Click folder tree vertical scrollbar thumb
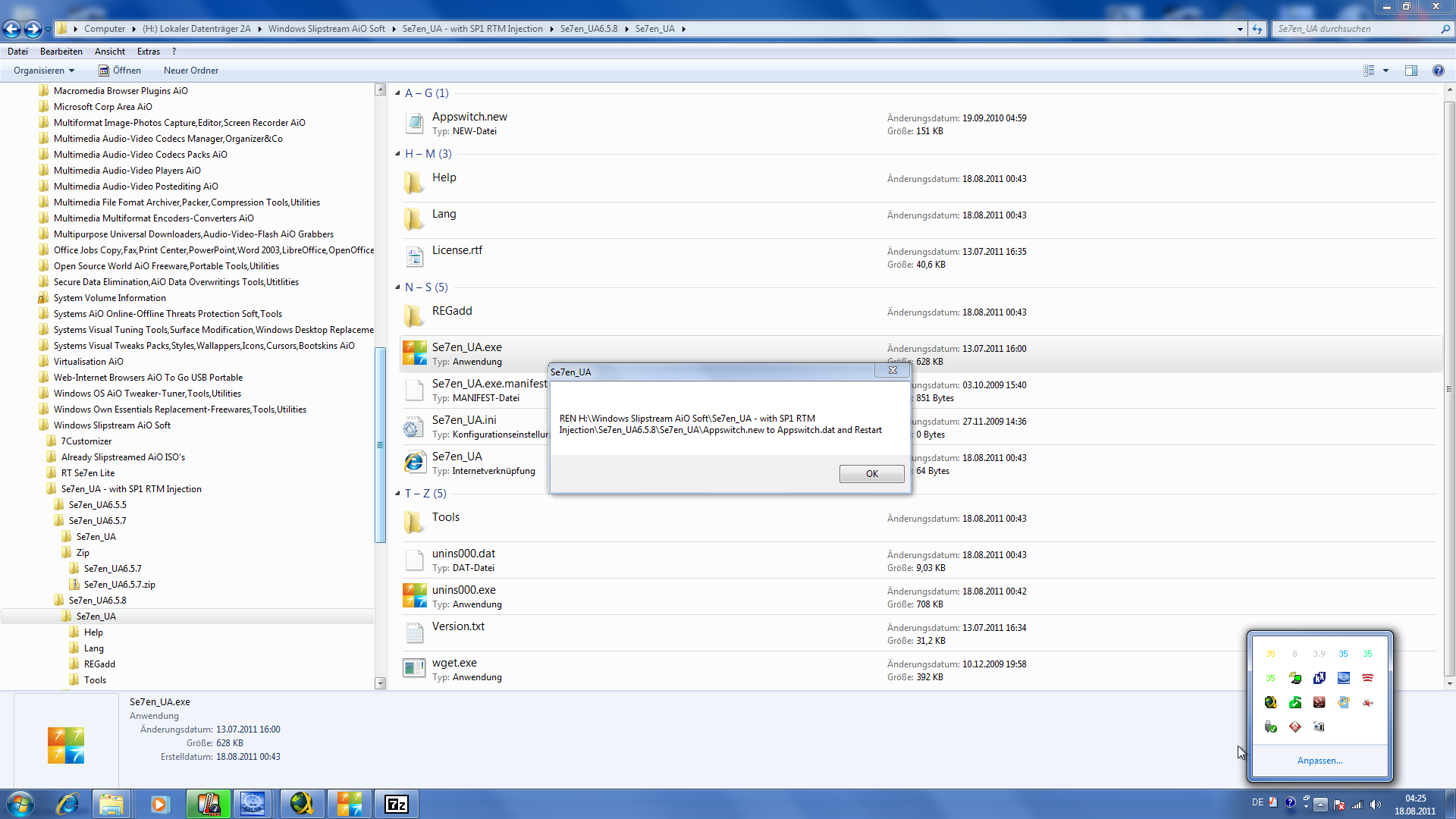Screen dimensions: 1456x819 pyautogui.click(x=380, y=445)
